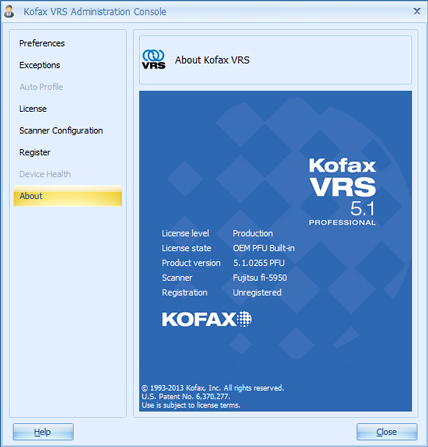Click the 'Registration' label
The width and height of the screenshot is (428, 447).
pos(184,293)
